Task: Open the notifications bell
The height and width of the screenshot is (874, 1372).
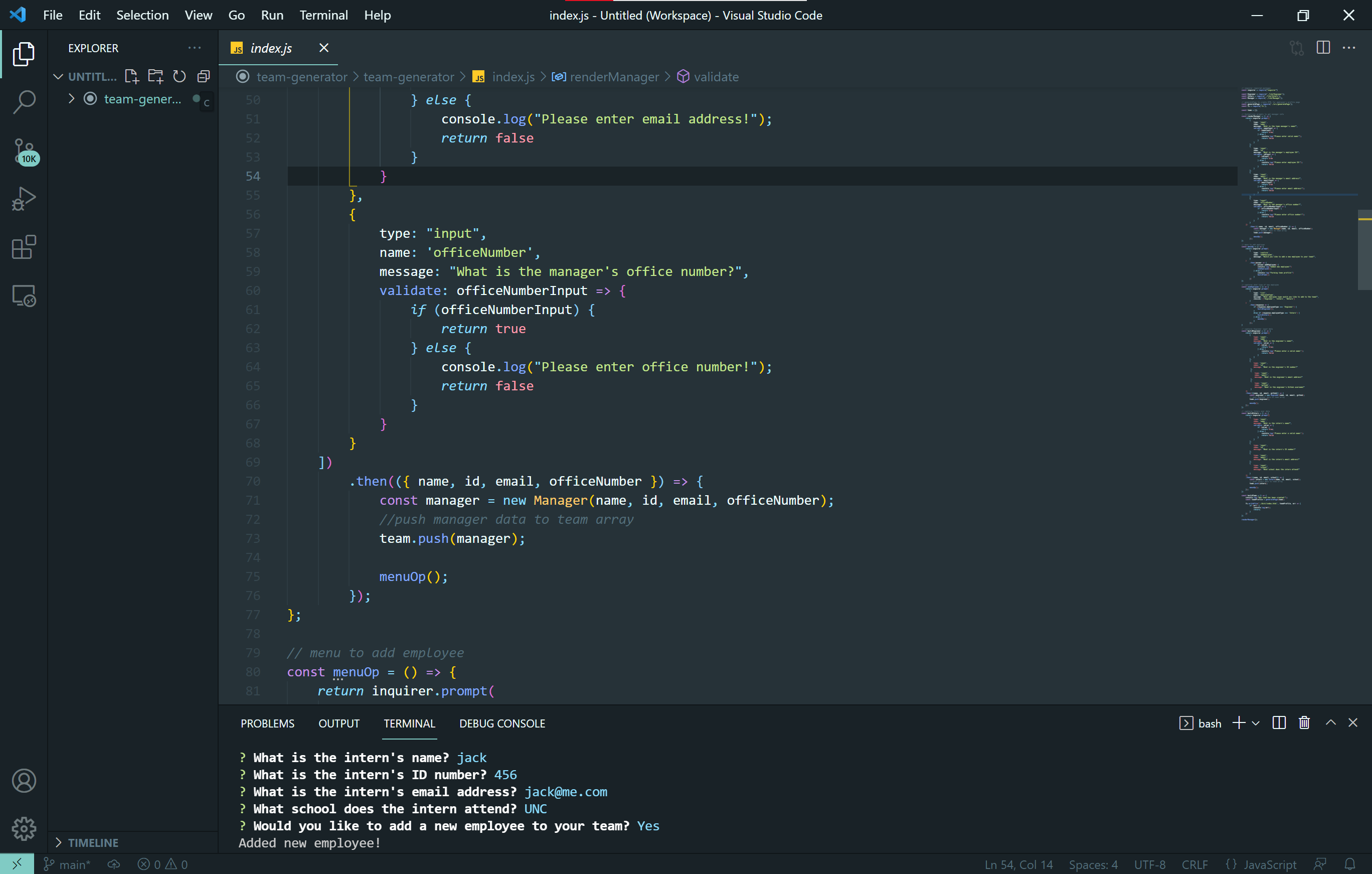Action: tap(1350, 863)
